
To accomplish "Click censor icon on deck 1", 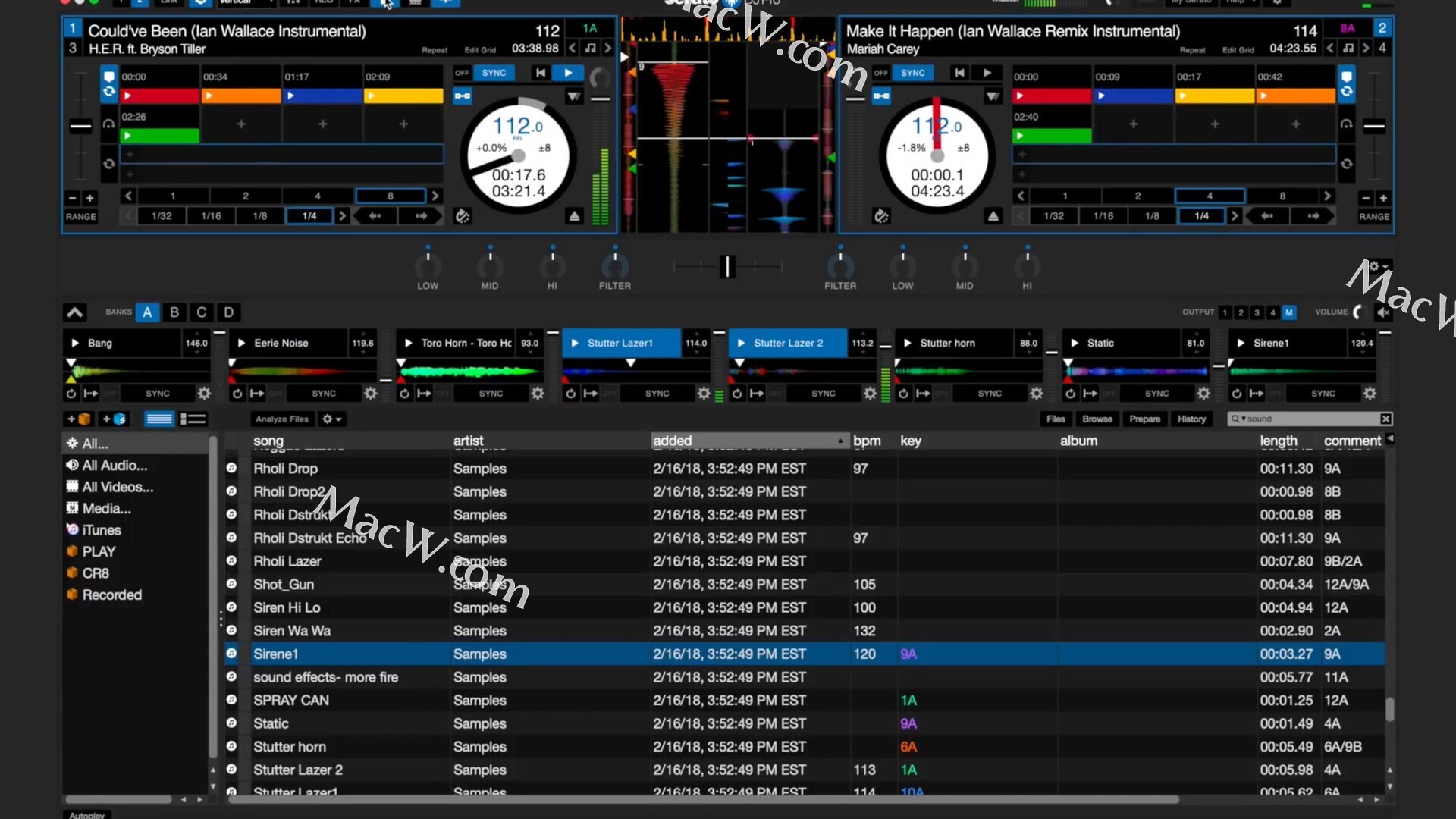I will (463, 217).
